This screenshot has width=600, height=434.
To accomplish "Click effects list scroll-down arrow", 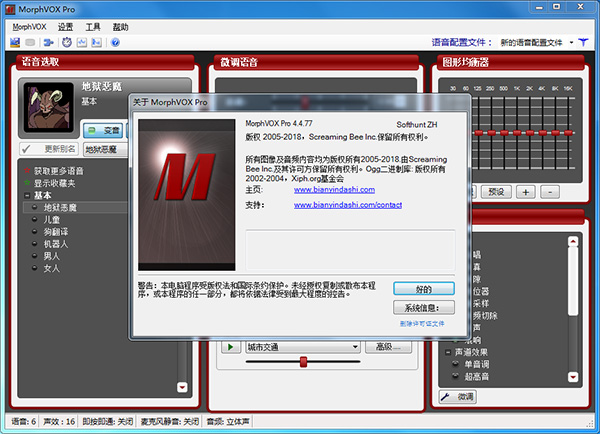I will click(x=573, y=377).
